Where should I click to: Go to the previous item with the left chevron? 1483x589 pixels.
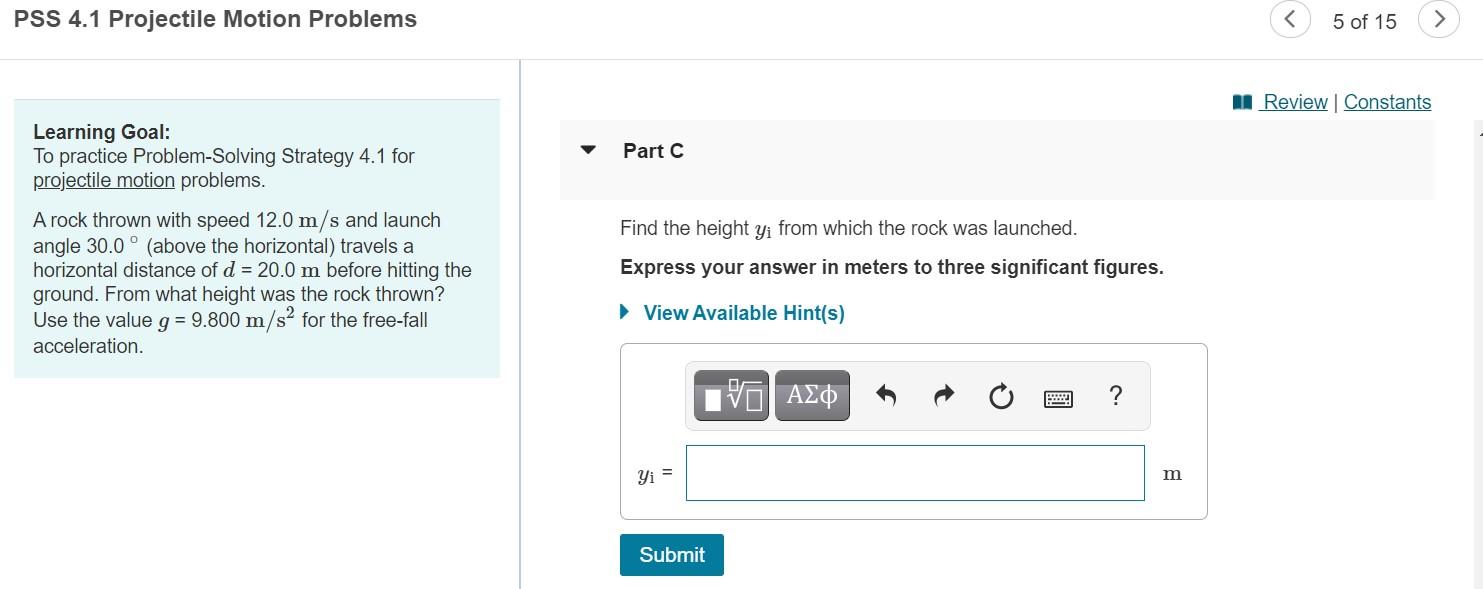click(1289, 19)
